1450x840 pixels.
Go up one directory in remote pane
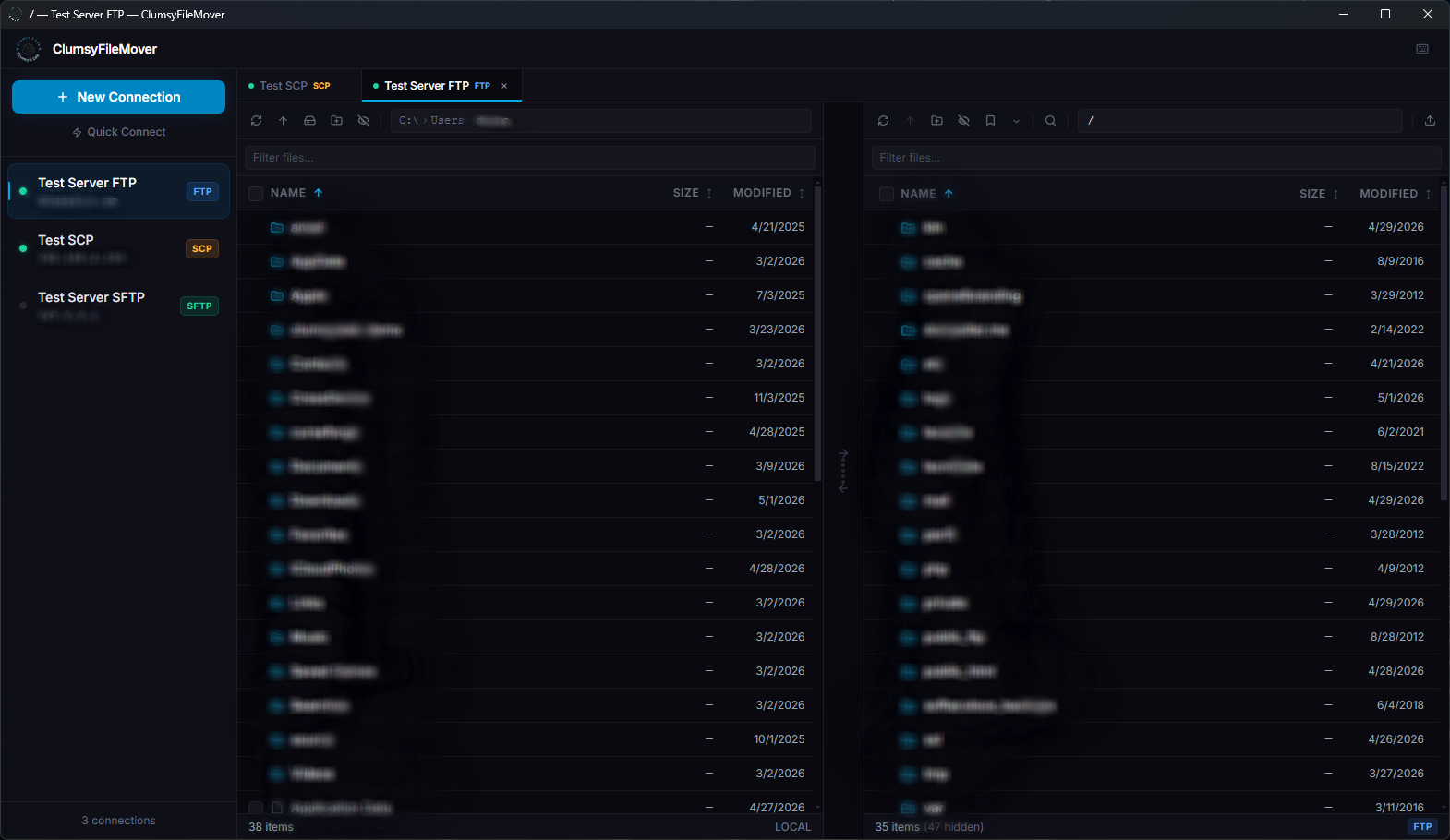[910, 121]
